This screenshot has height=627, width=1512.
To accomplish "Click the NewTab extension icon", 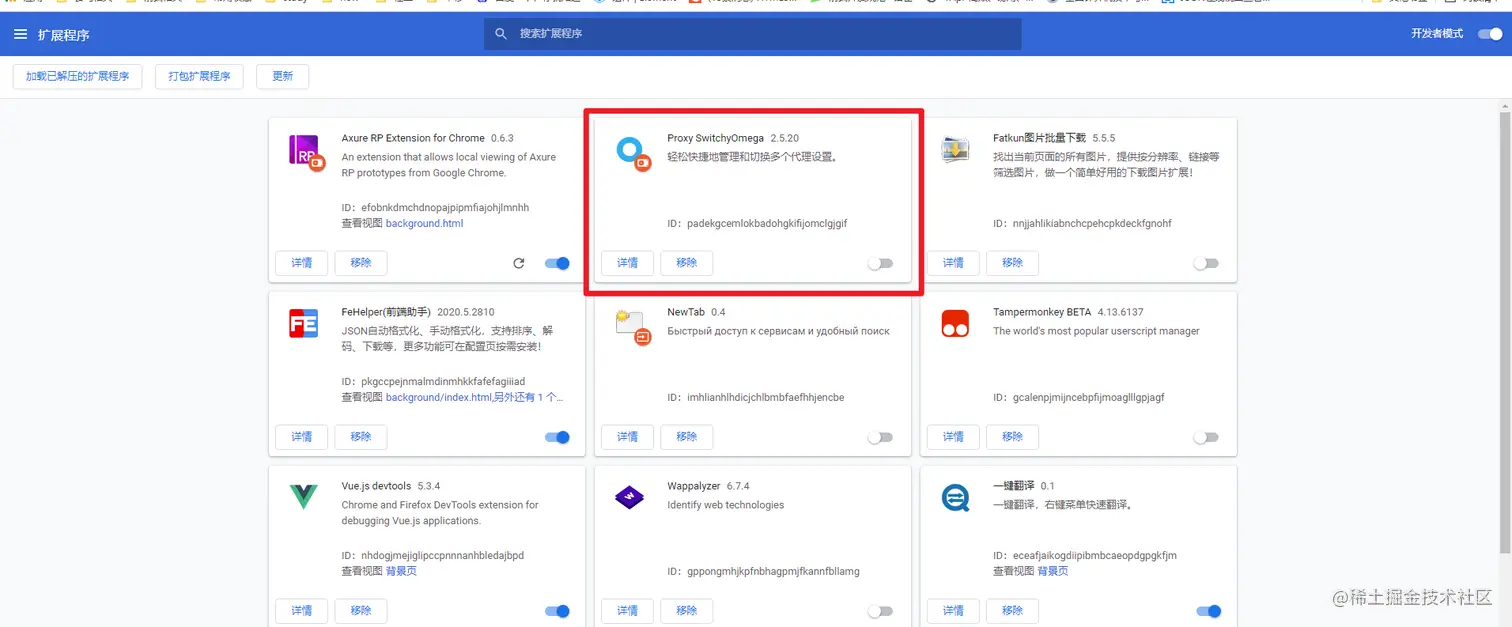I will (635, 327).
